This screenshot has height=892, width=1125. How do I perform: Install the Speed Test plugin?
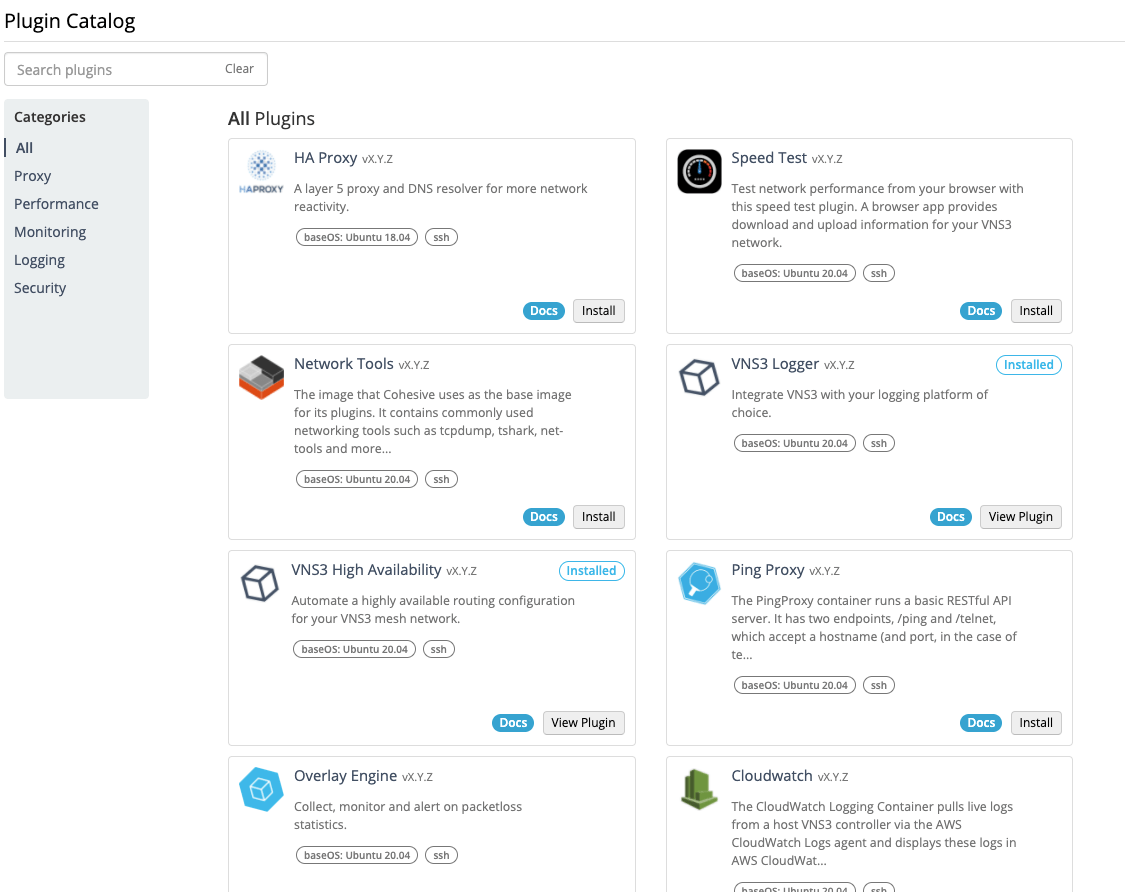point(1036,311)
